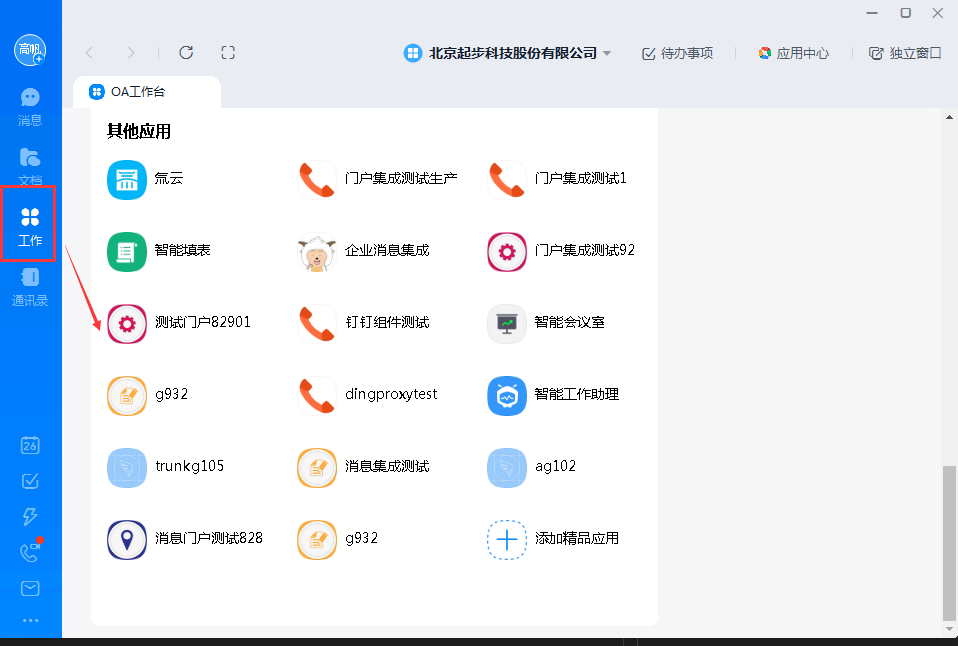The image size is (958, 646).
Task: Minimize the window
Action: tap(872, 13)
